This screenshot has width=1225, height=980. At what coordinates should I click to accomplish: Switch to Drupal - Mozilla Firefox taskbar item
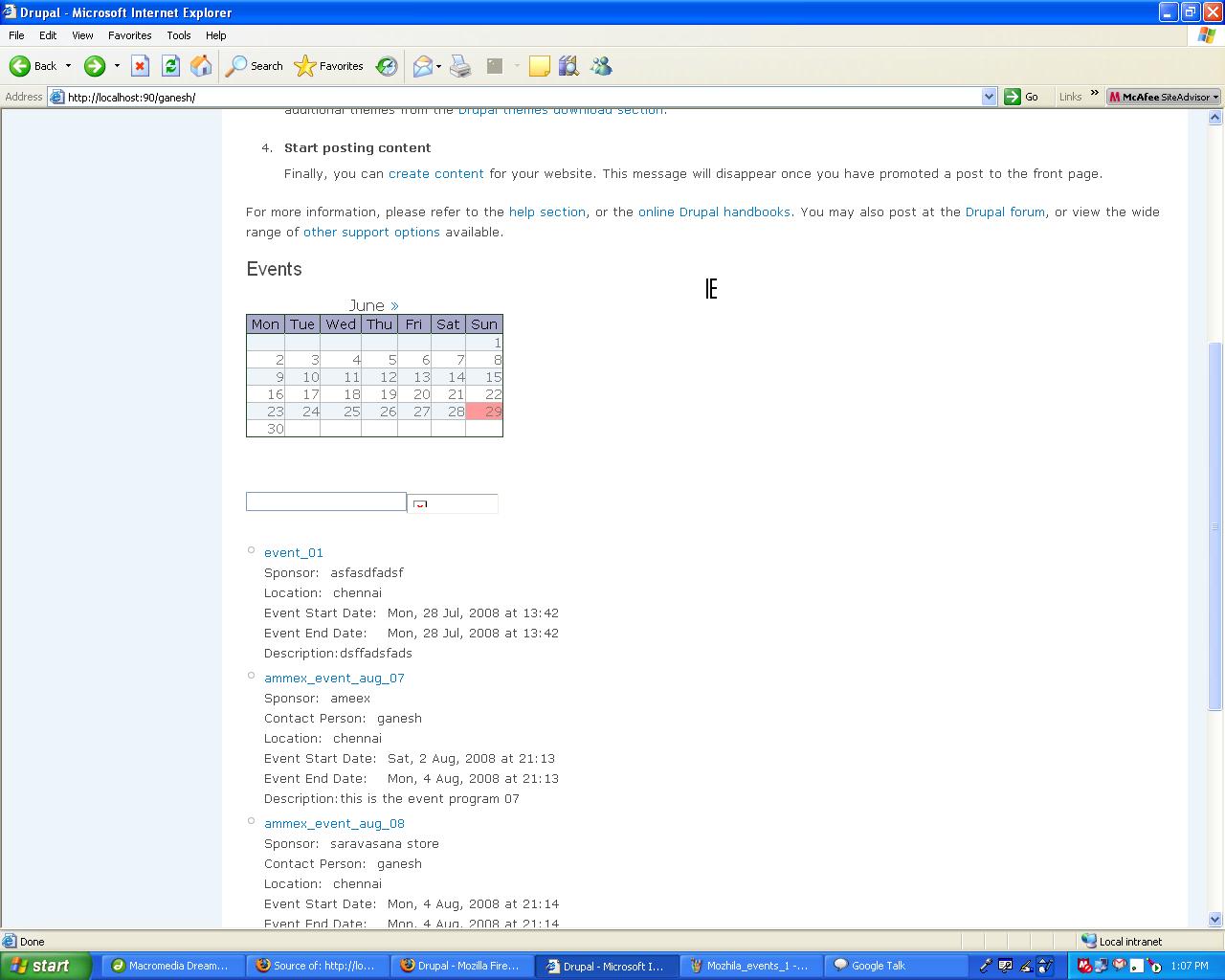pyautogui.click(x=461, y=966)
